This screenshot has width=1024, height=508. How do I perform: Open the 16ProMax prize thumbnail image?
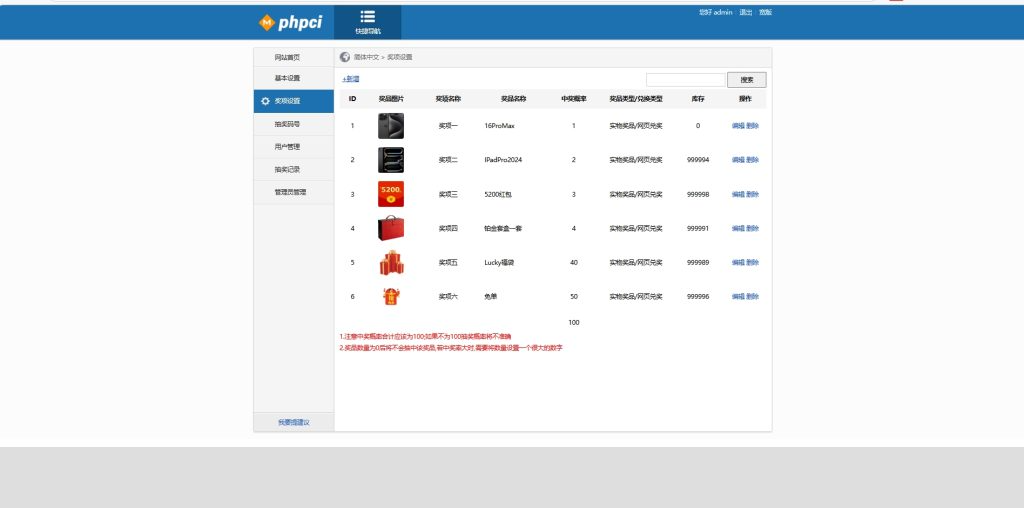[x=391, y=126]
